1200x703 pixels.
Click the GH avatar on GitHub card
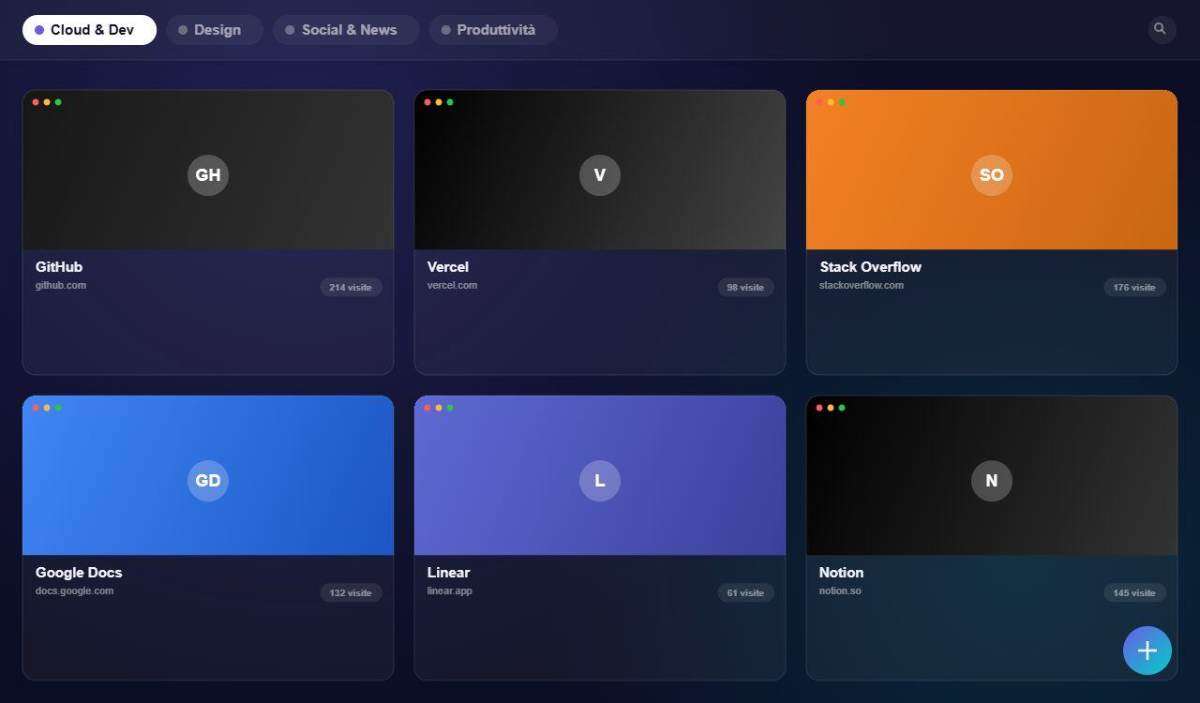pos(208,175)
